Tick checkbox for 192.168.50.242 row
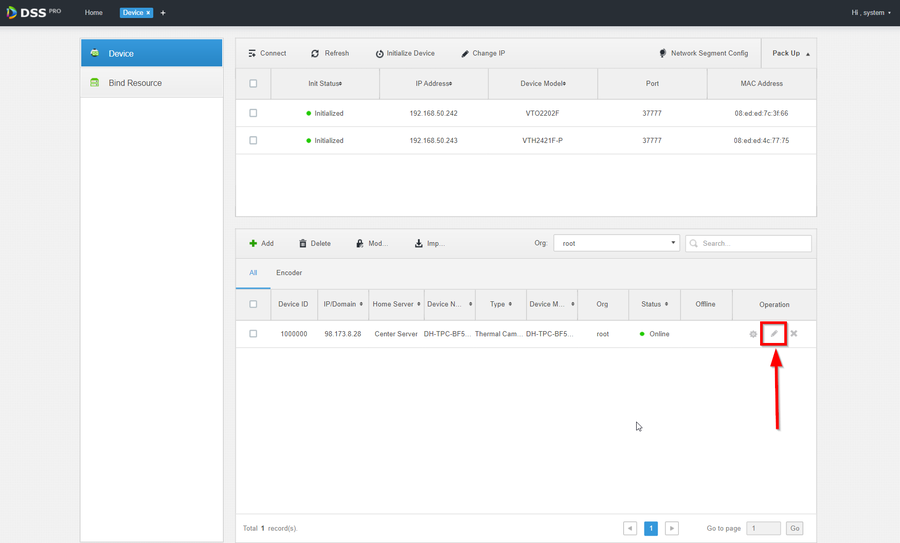The width and height of the screenshot is (900, 543). 253,114
